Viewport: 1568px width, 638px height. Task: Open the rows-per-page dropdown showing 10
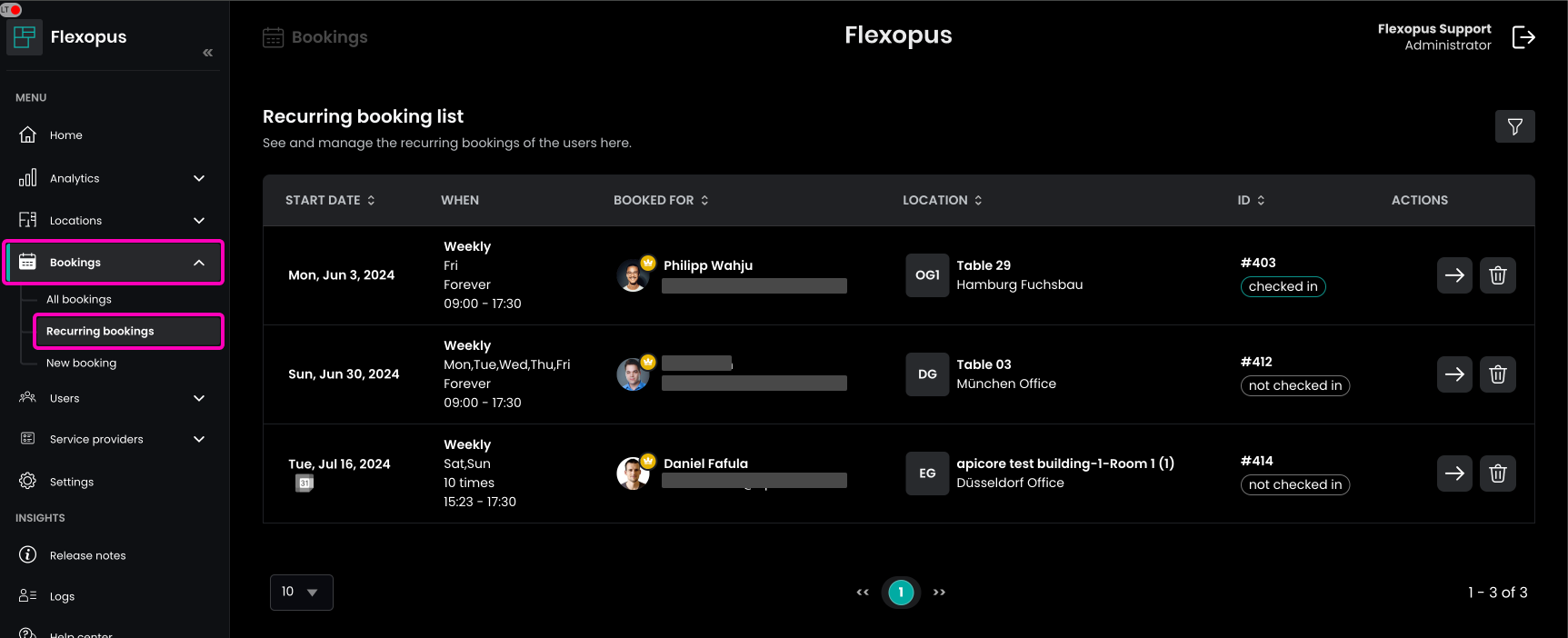click(301, 593)
